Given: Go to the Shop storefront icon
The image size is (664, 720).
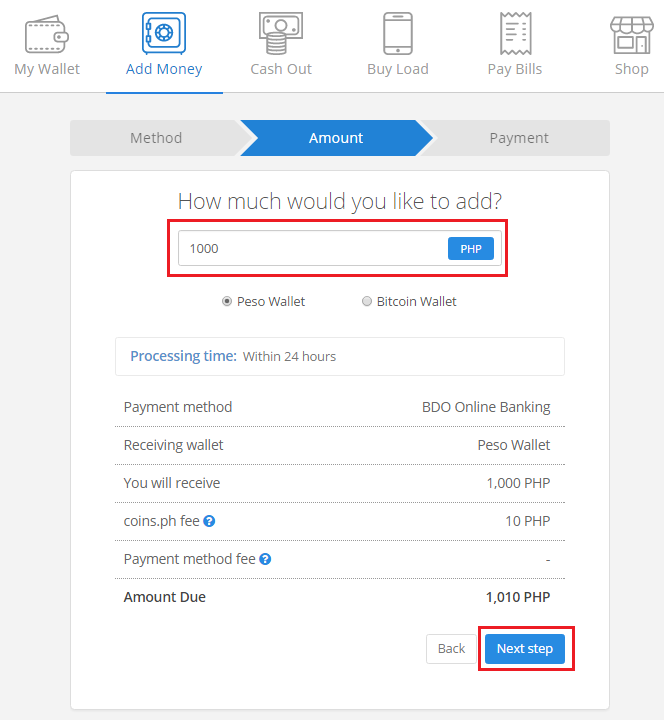Looking at the screenshot, I should [x=632, y=35].
